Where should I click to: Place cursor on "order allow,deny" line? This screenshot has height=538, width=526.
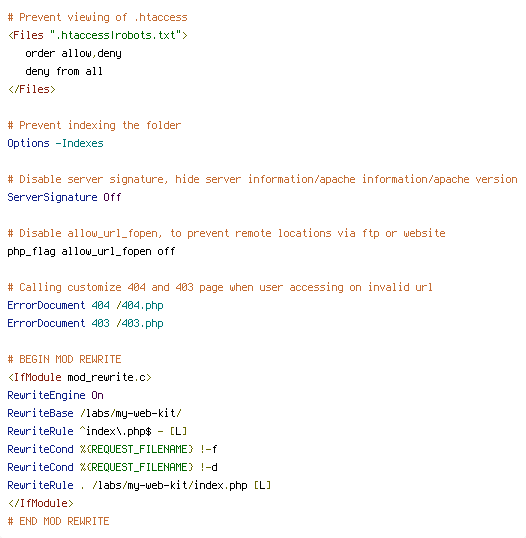73,53
